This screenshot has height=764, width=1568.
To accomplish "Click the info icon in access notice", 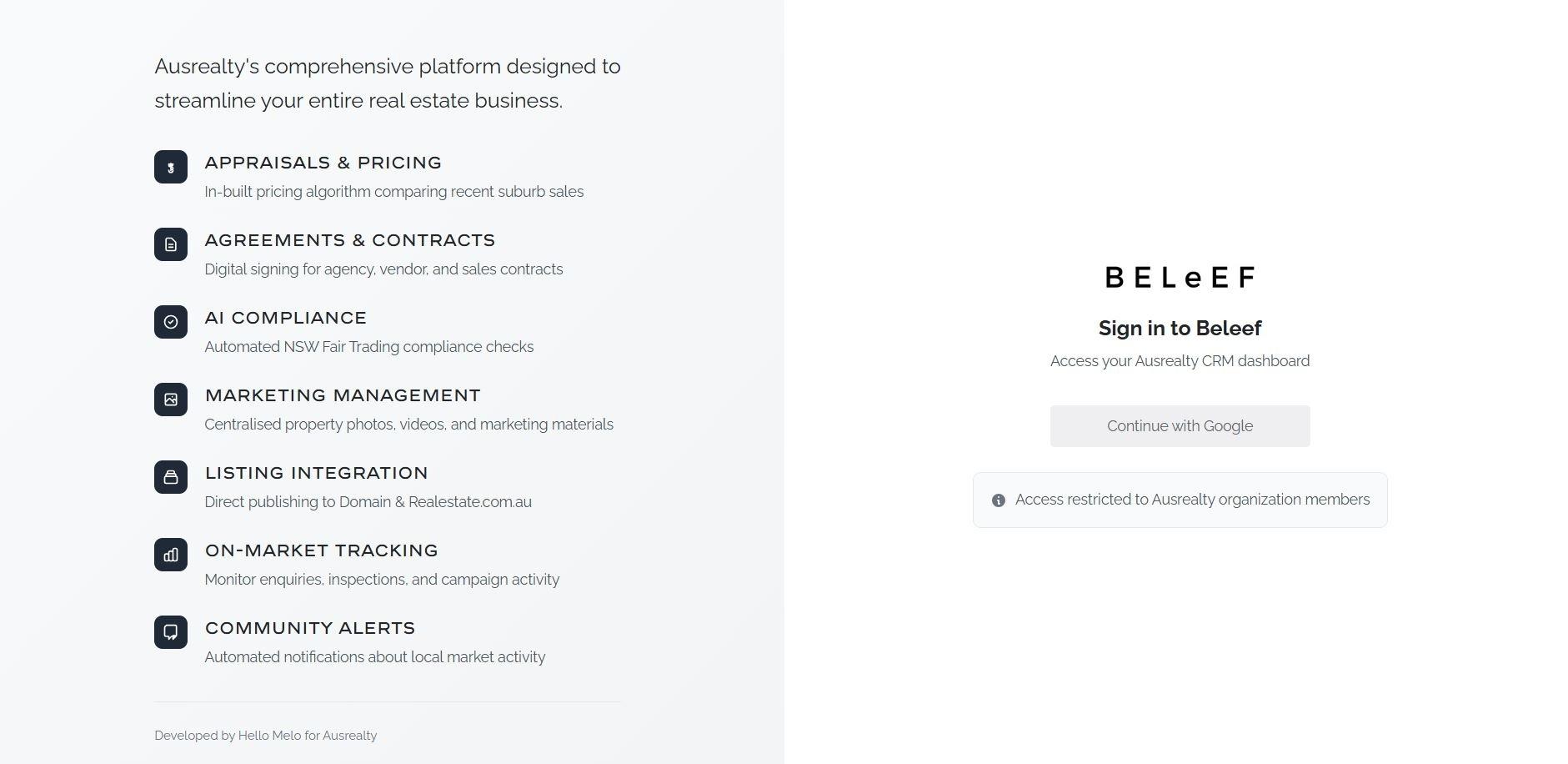I will pos(998,500).
